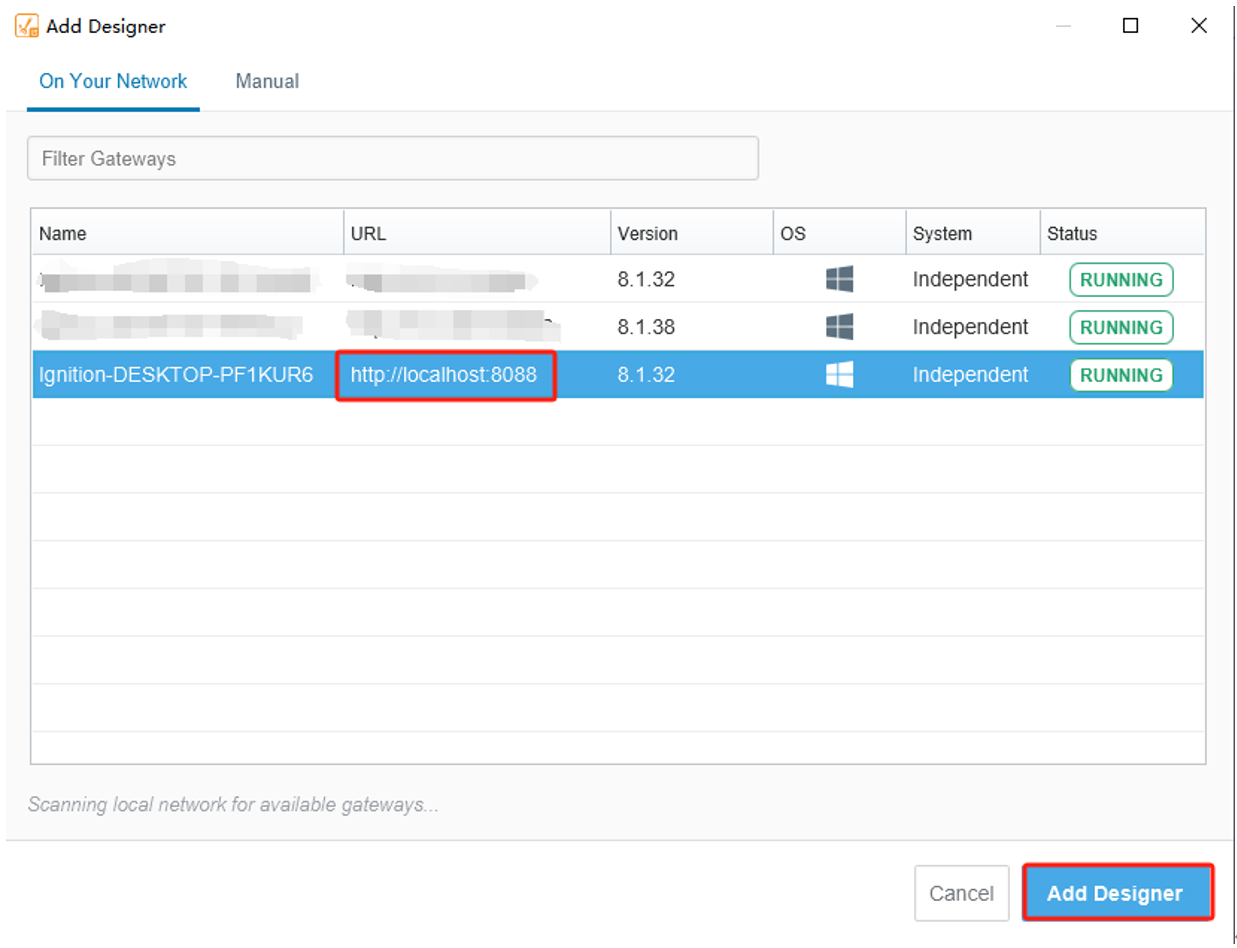
Task: Click the 8.1.32 version in the localhost row
Action: (646, 375)
